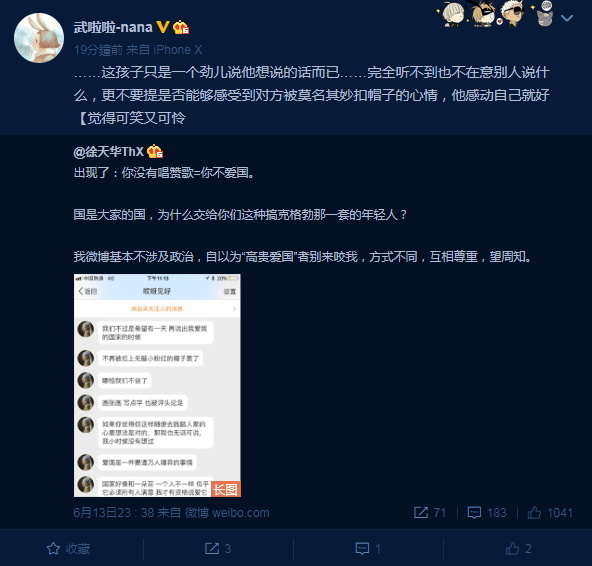Click the original post's comment icon showing 183
This screenshot has height=566, width=592.
(474, 512)
